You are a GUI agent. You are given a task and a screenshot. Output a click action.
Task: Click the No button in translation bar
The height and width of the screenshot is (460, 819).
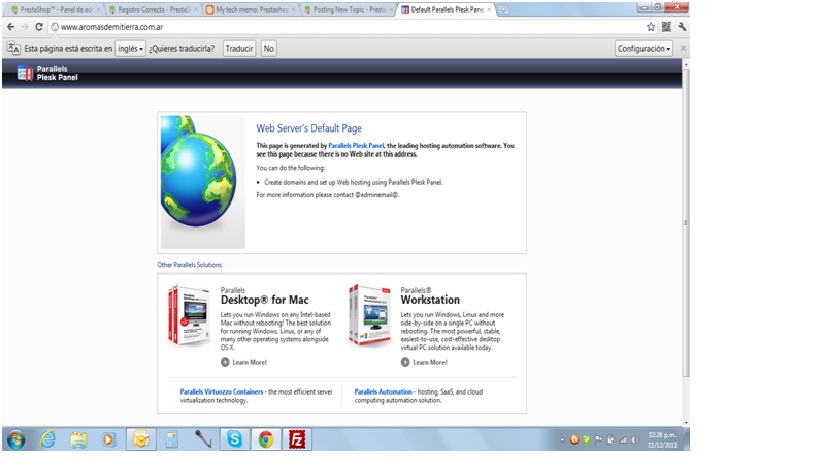tap(268, 49)
